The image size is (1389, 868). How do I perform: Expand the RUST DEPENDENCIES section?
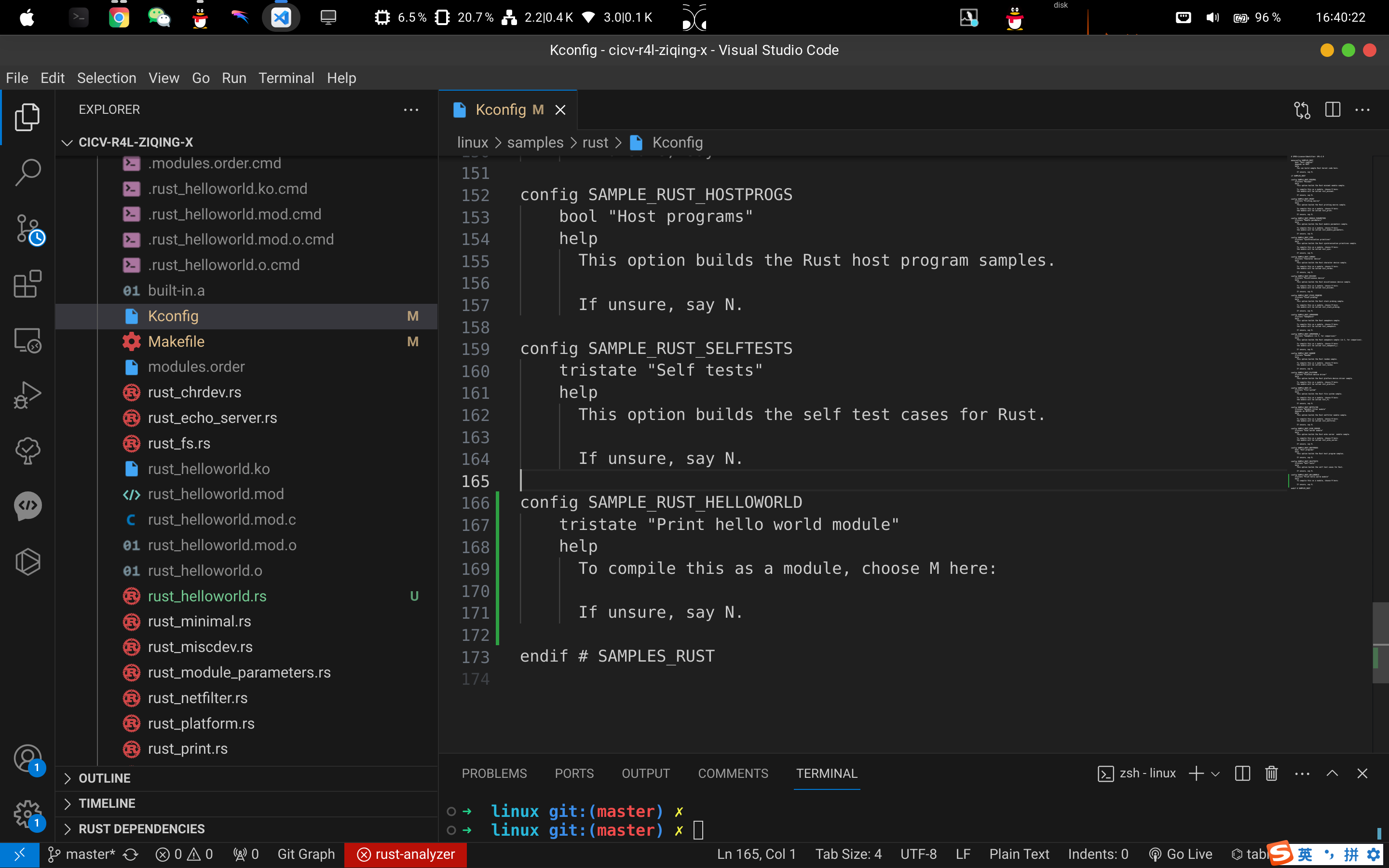[141, 828]
